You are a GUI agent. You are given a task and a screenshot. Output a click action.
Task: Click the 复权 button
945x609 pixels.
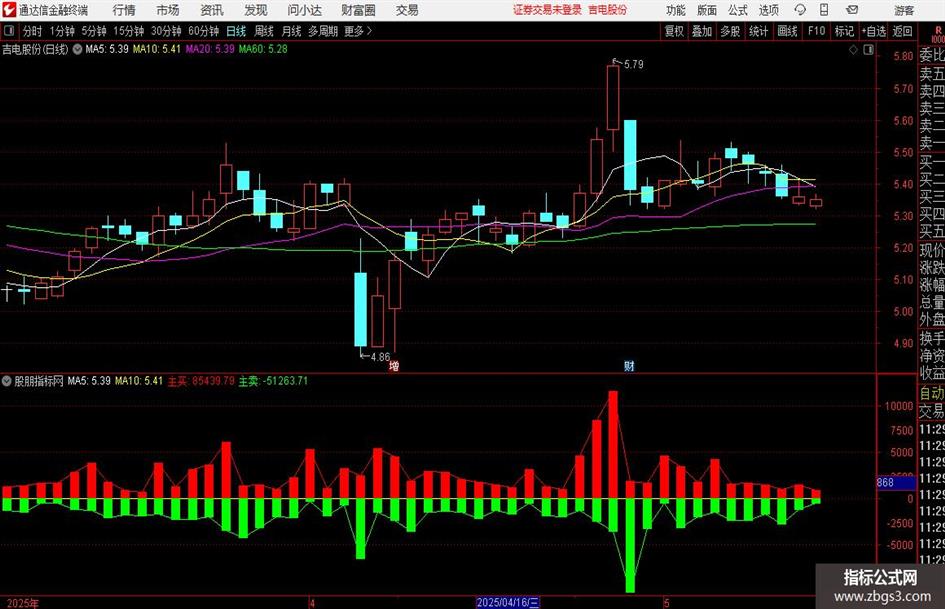674,31
